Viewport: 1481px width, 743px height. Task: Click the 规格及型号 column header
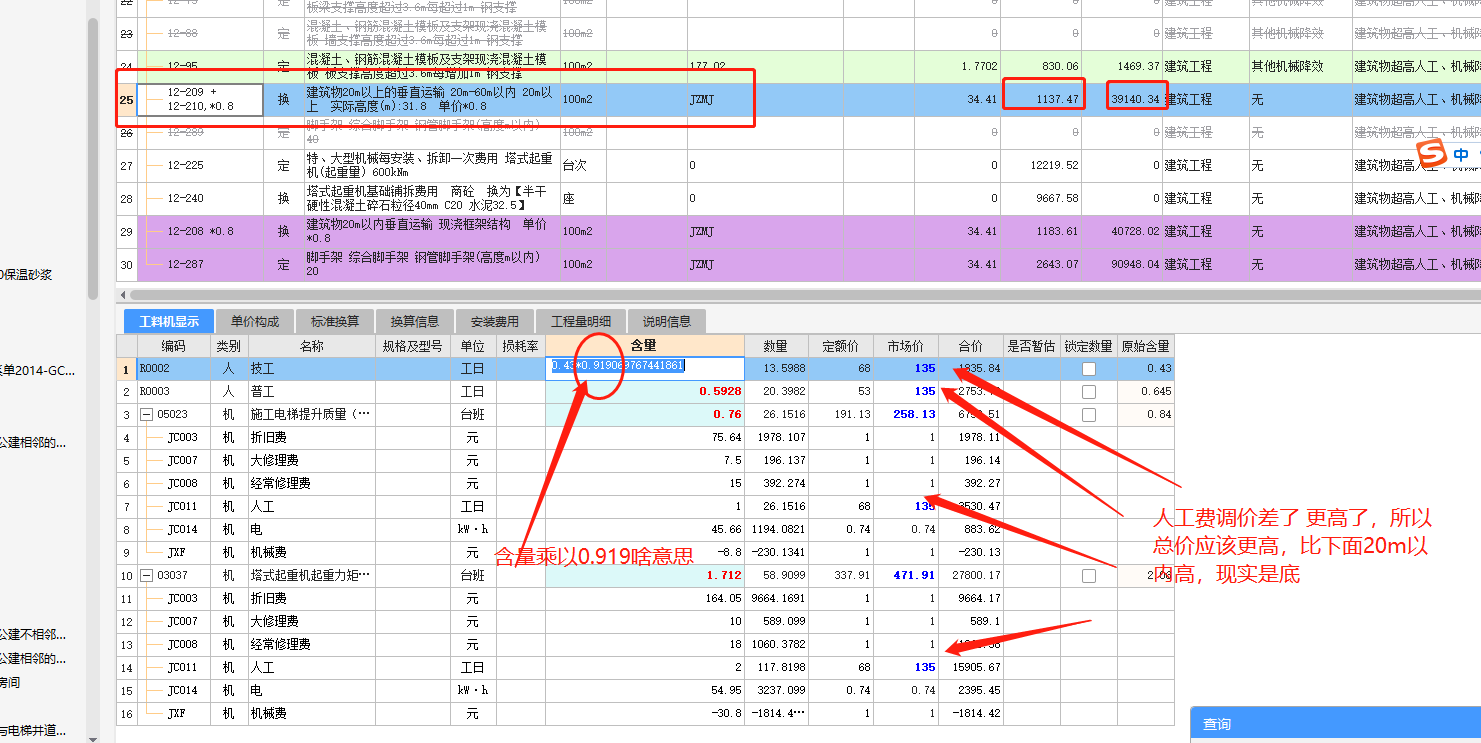pyautogui.click(x=413, y=346)
